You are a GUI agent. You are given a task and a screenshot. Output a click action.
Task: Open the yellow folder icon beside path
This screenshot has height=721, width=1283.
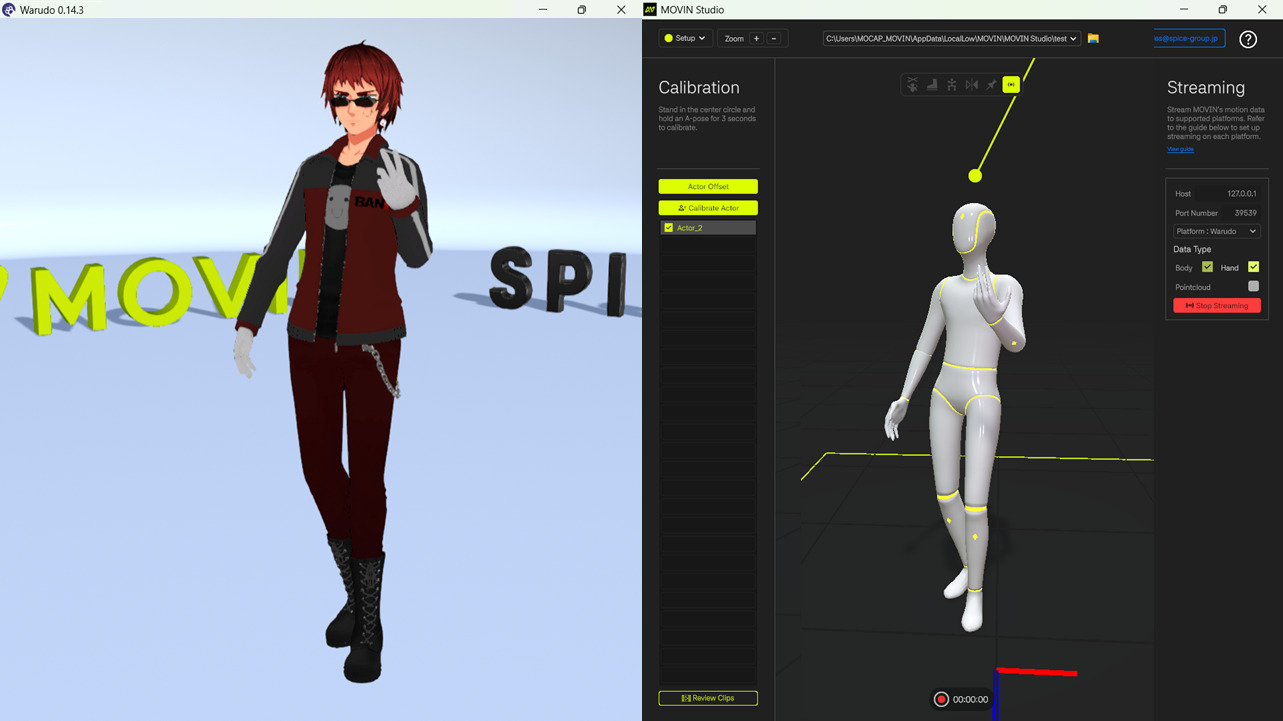(x=1093, y=38)
